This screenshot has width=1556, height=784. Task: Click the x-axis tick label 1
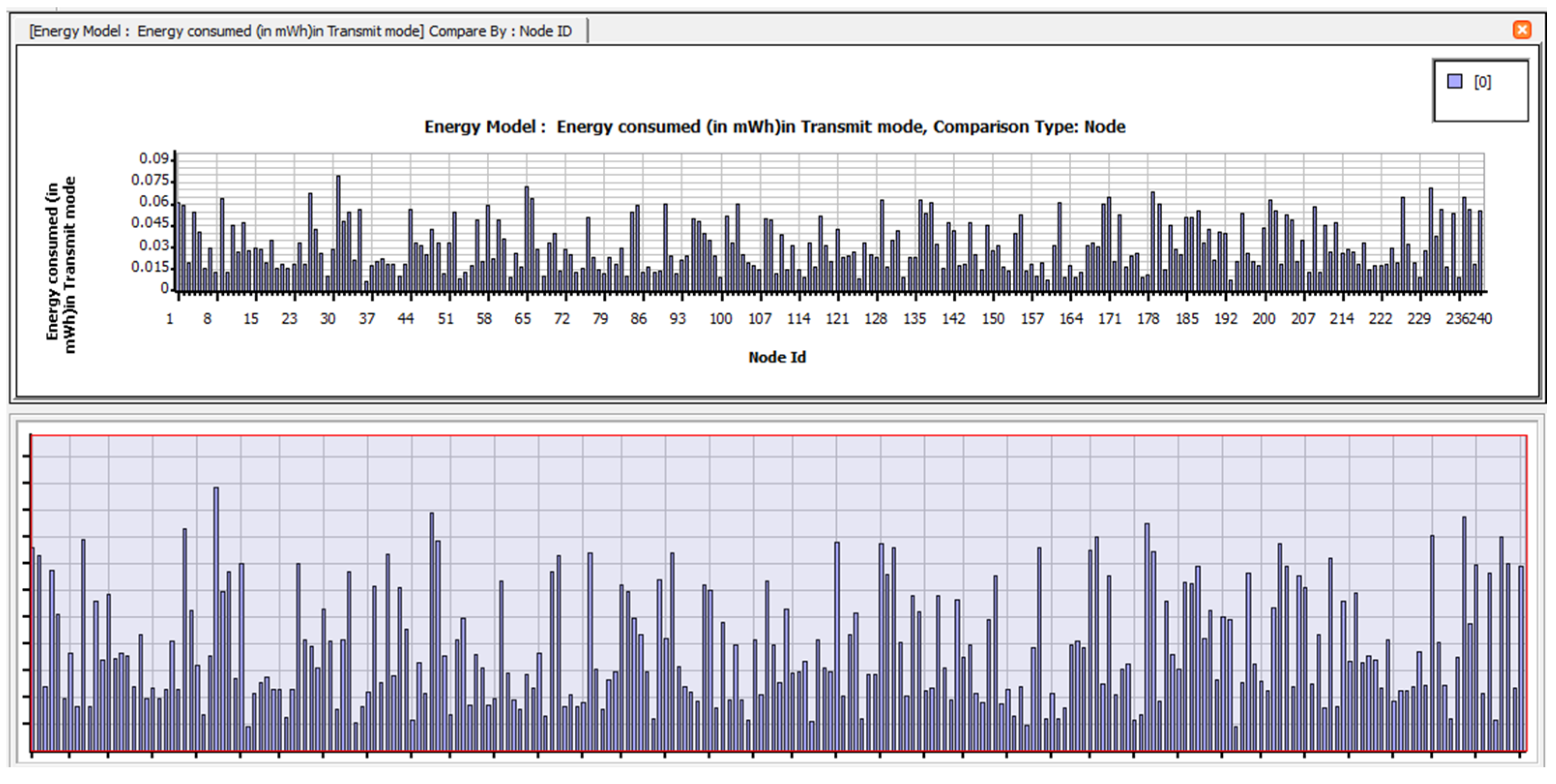coord(170,319)
